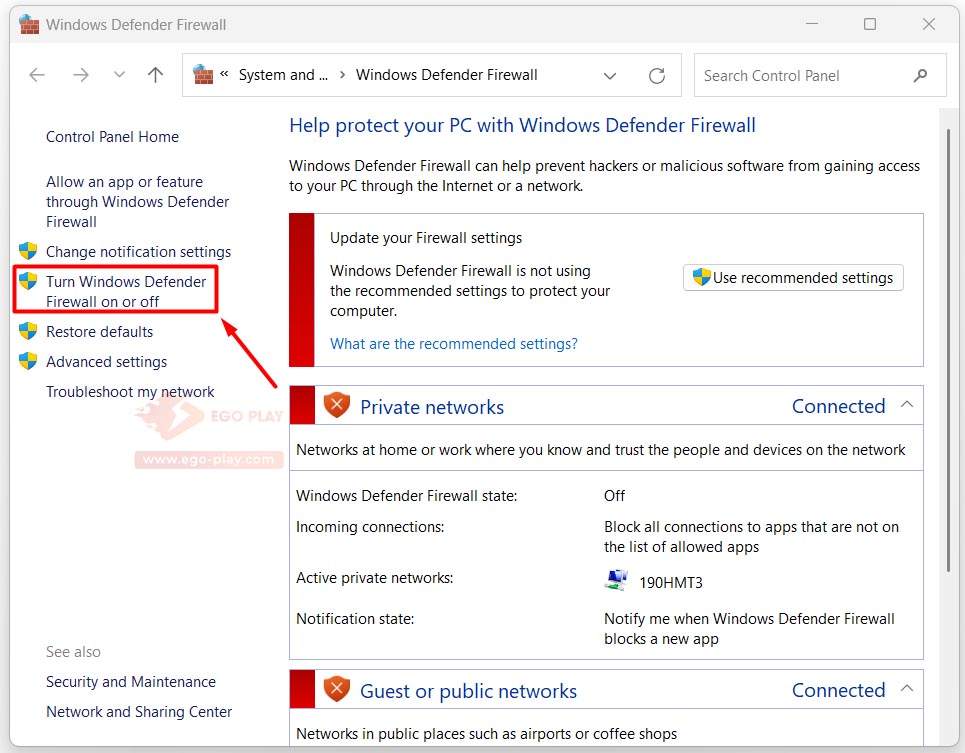Click 'Windows Defender Firewall state:' label
The image size is (965, 753).
tap(407, 496)
